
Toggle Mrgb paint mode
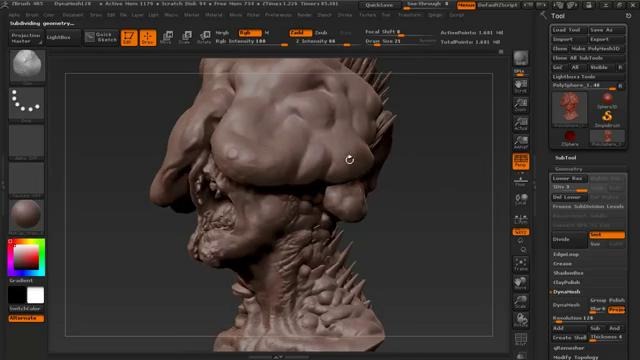tap(222, 33)
